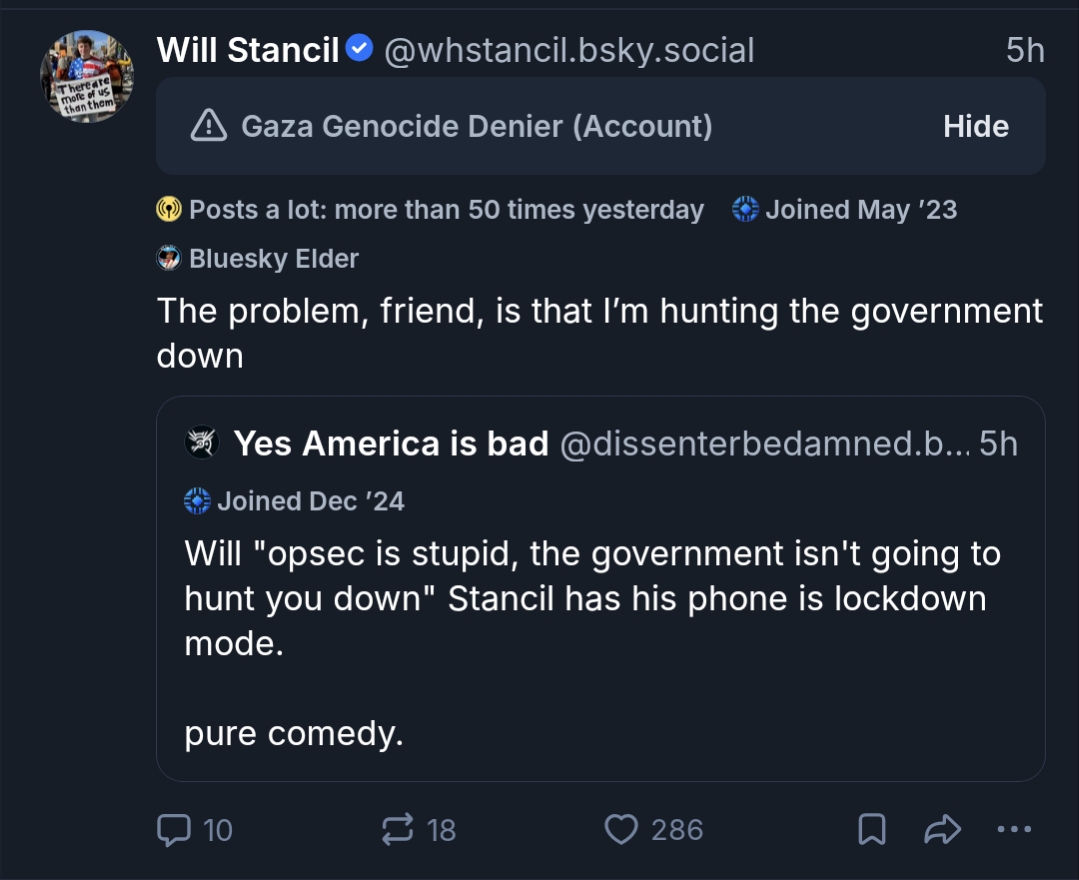Click the blue verified checkmark badge
1079x880 pixels.
(x=360, y=48)
